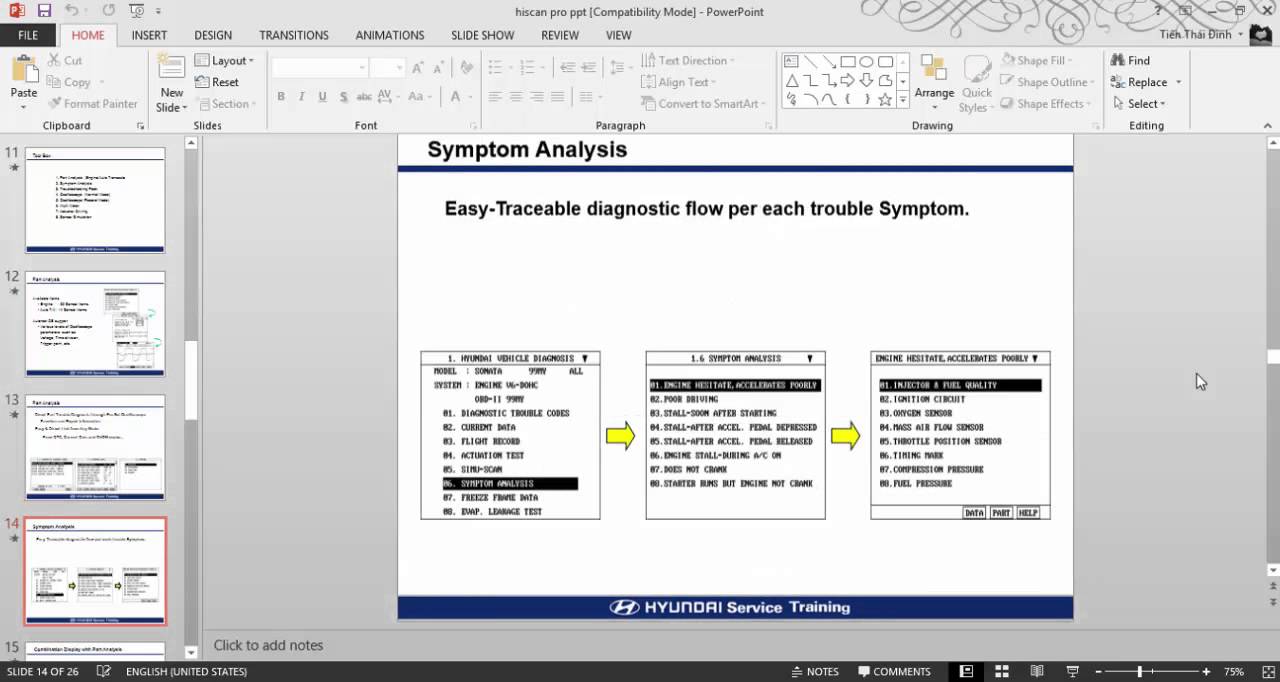The width and height of the screenshot is (1280, 682).
Task: Switch to Normal view in status bar
Action: [967, 671]
